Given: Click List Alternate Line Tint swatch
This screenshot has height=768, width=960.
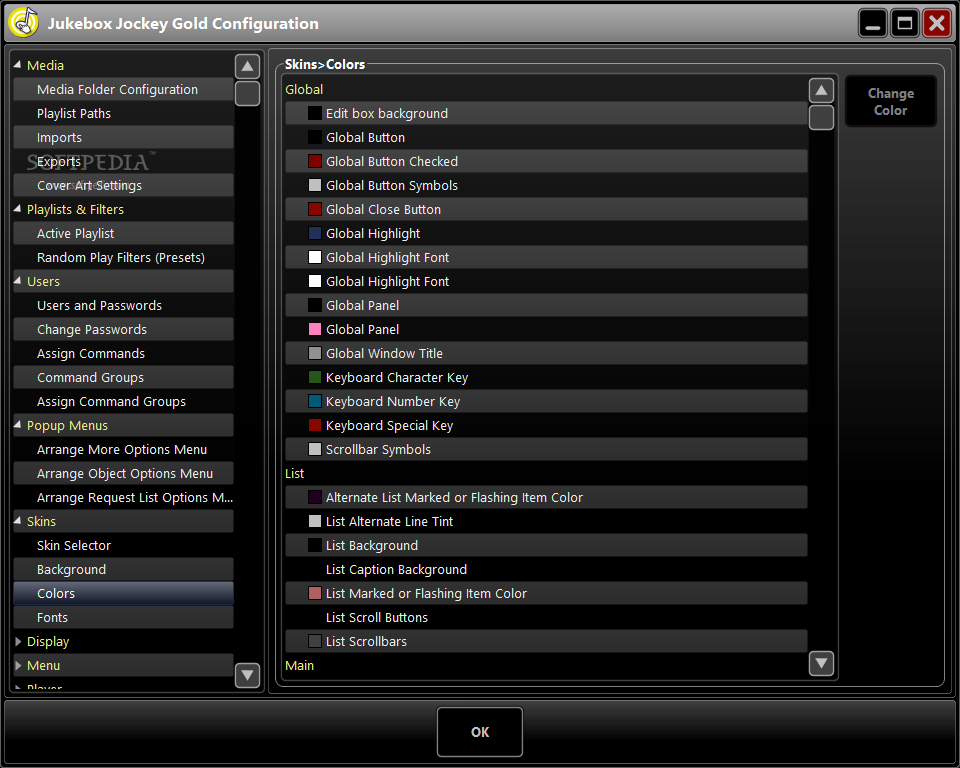Looking at the screenshot, I should 314,521.
